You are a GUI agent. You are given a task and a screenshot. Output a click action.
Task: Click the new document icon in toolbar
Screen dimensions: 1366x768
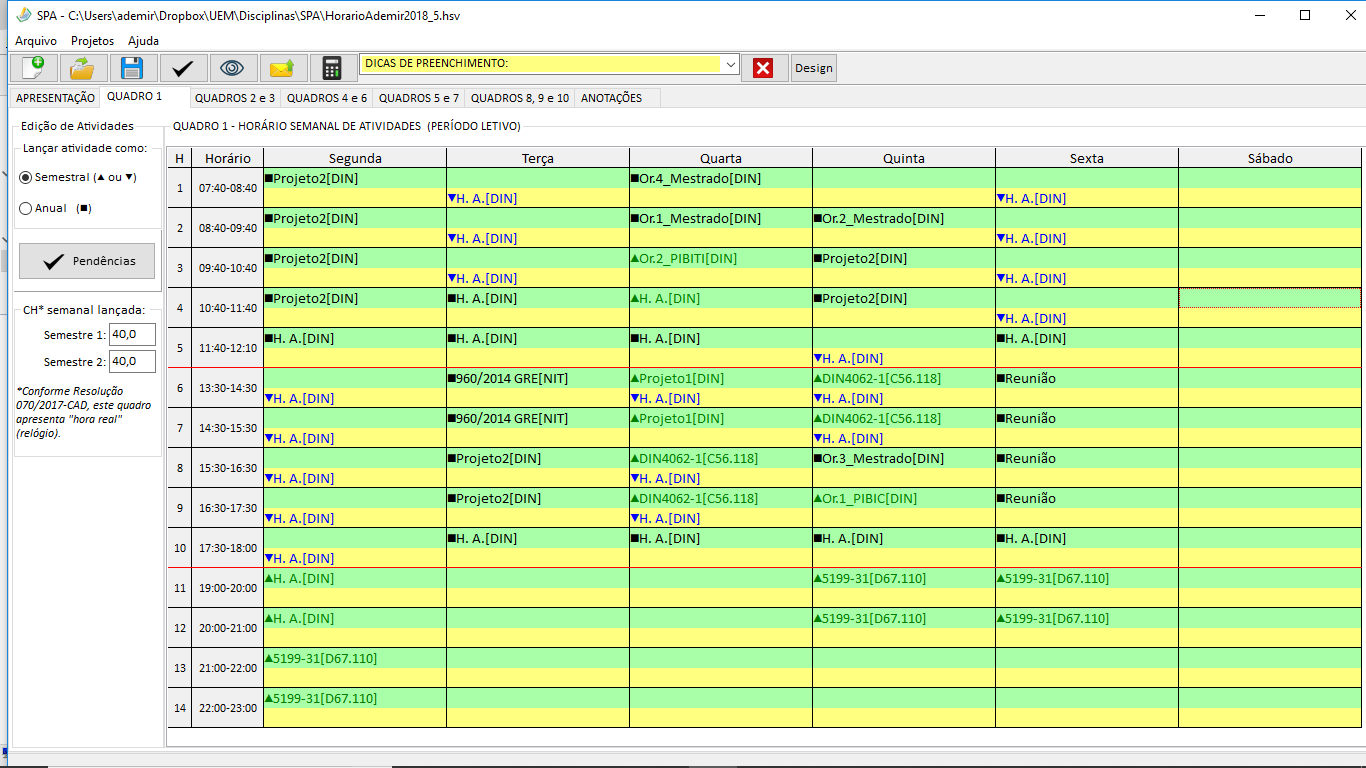[34, 68]
